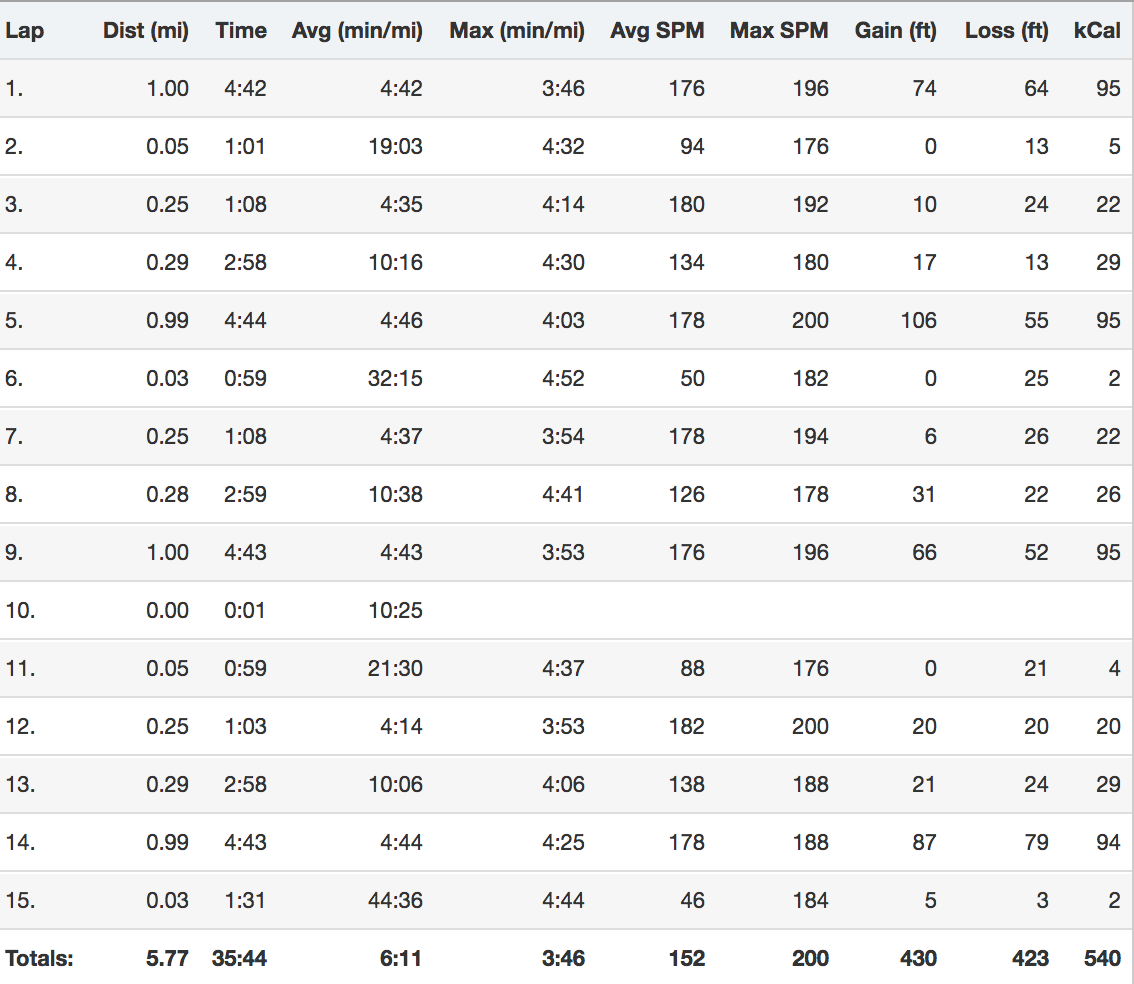Select the Loss (ft) column header
The width and height of the screenshot is (1134, 984).
1007,31
